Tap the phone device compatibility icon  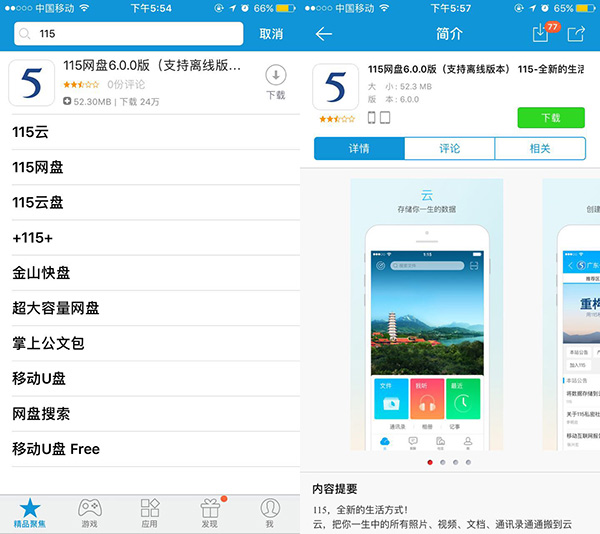(x=371, y=118)
